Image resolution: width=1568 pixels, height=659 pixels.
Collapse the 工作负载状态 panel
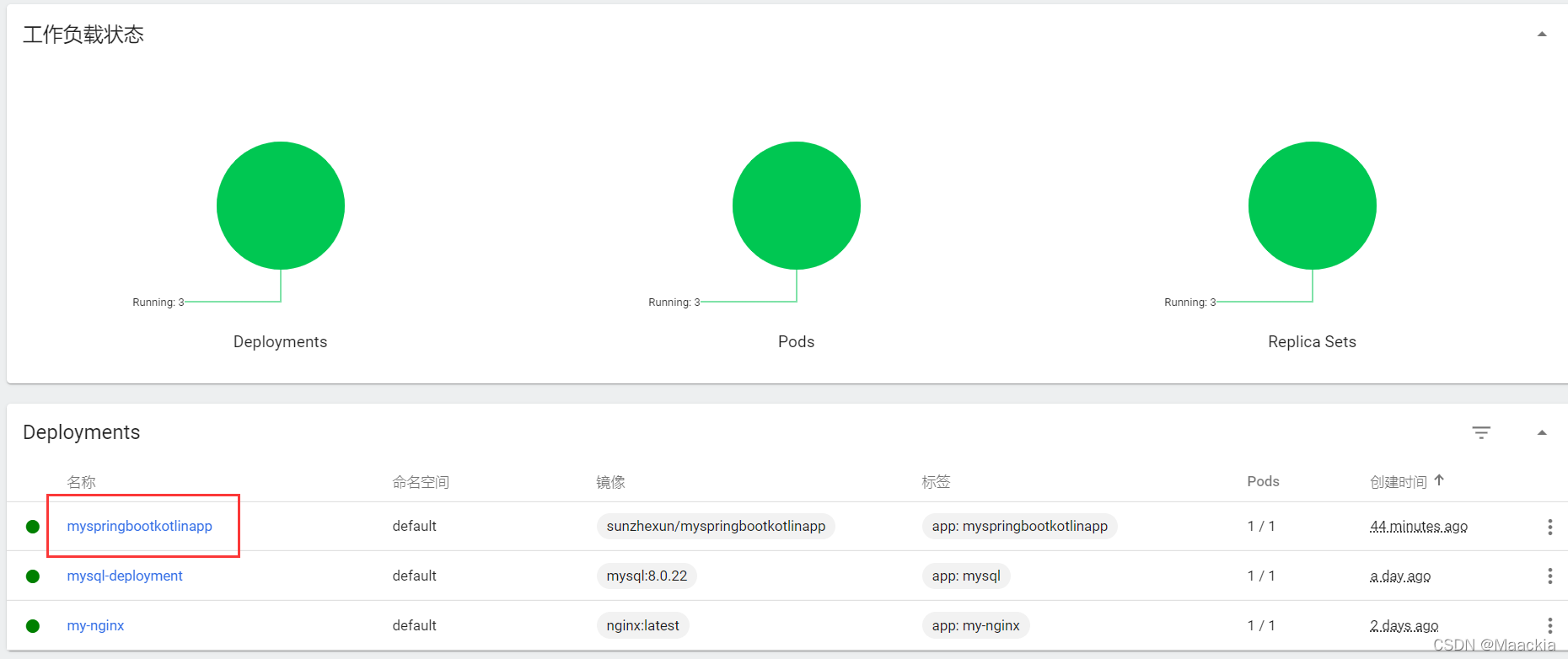(1542, 35)
